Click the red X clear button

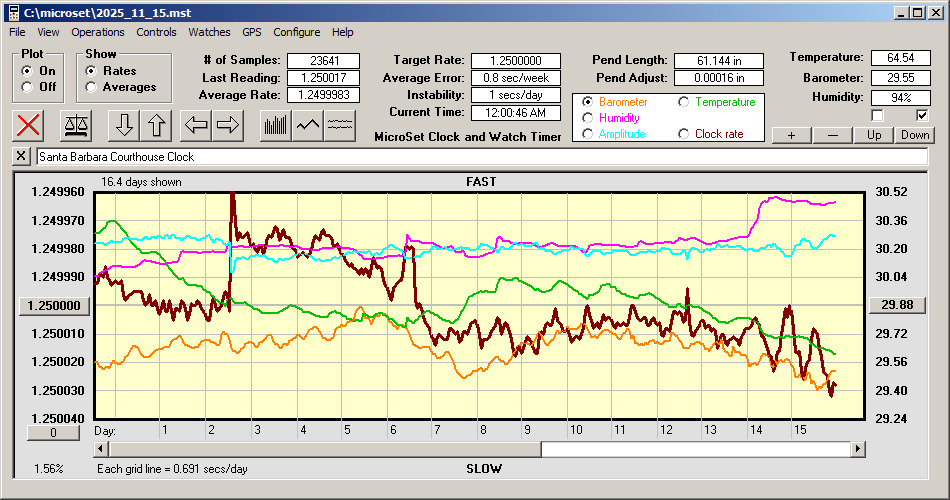(x=29, y=126)
